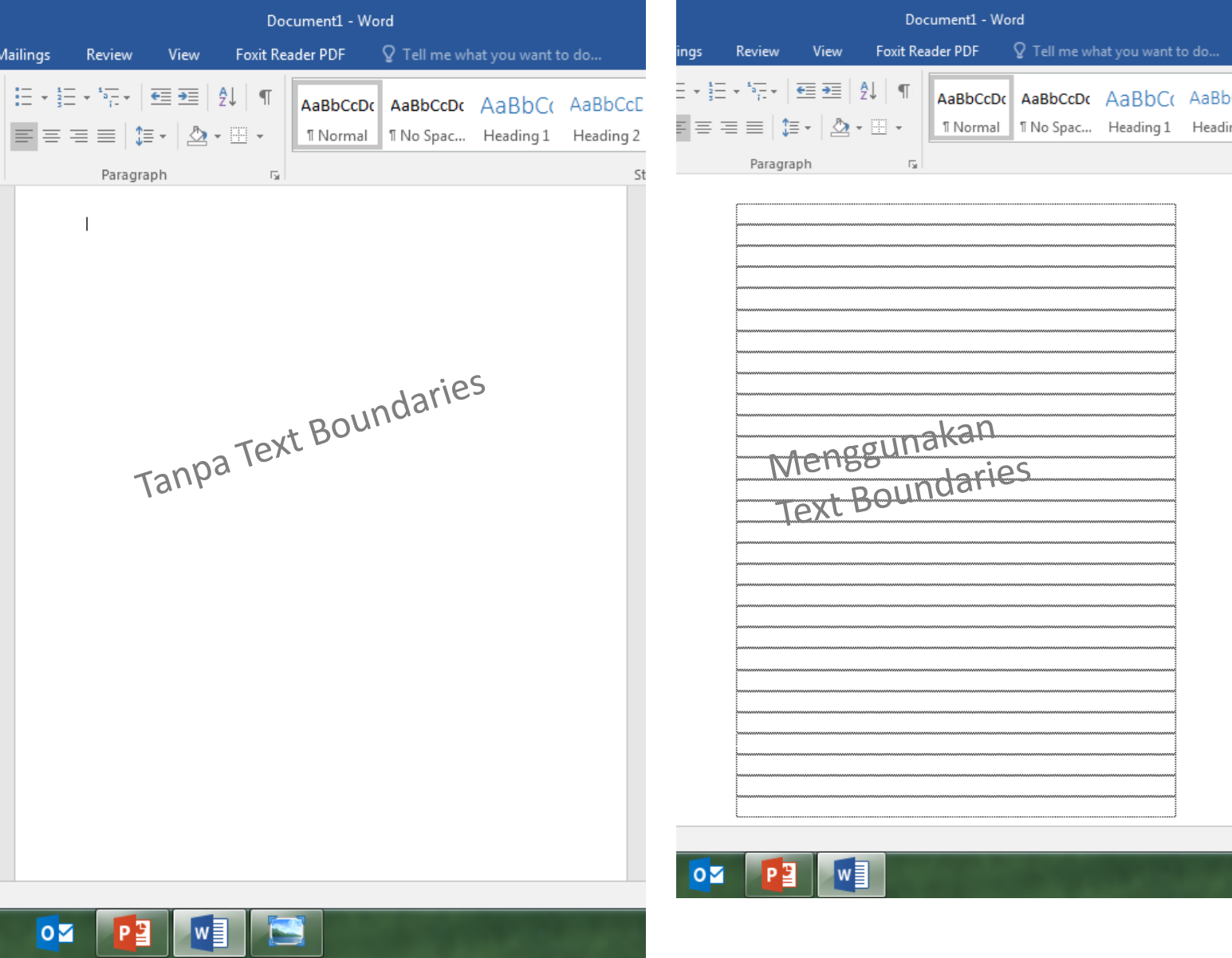Apply Heading 1 style in left window
This screenshot has width=1232, height=958.
pyautogui.click(x=517, y=117)
